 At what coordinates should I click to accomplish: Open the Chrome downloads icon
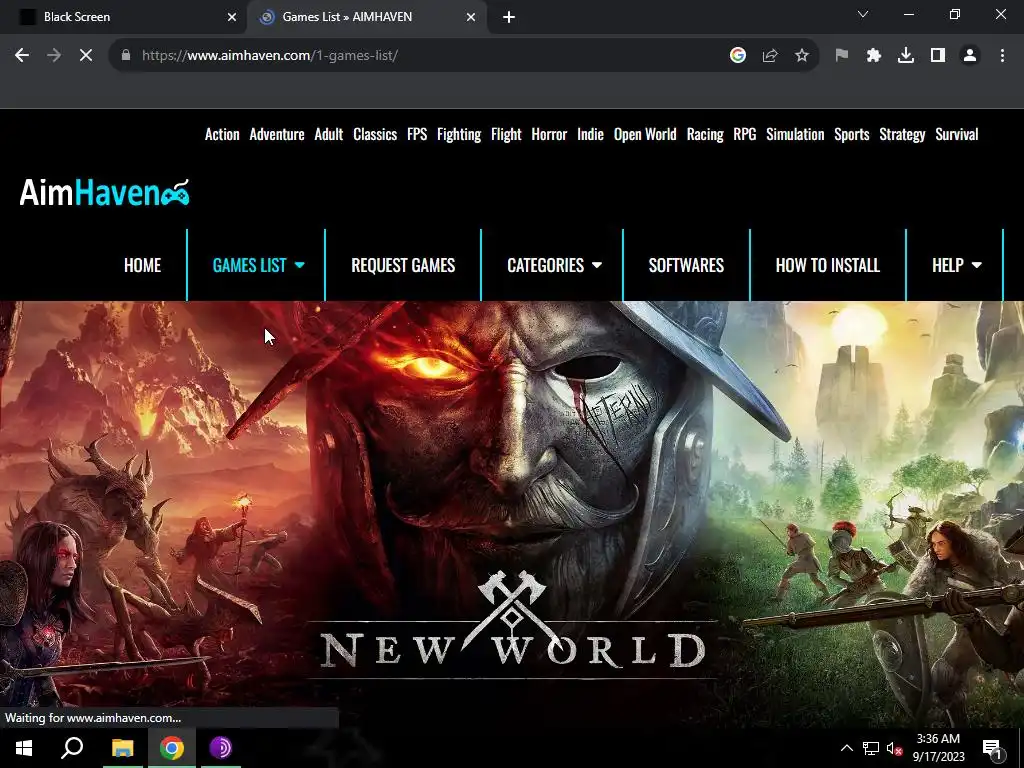906,56
